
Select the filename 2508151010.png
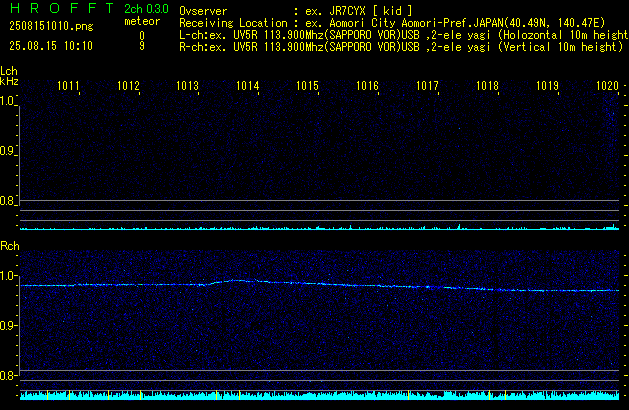pyautogui.click(x=51, y=26)
